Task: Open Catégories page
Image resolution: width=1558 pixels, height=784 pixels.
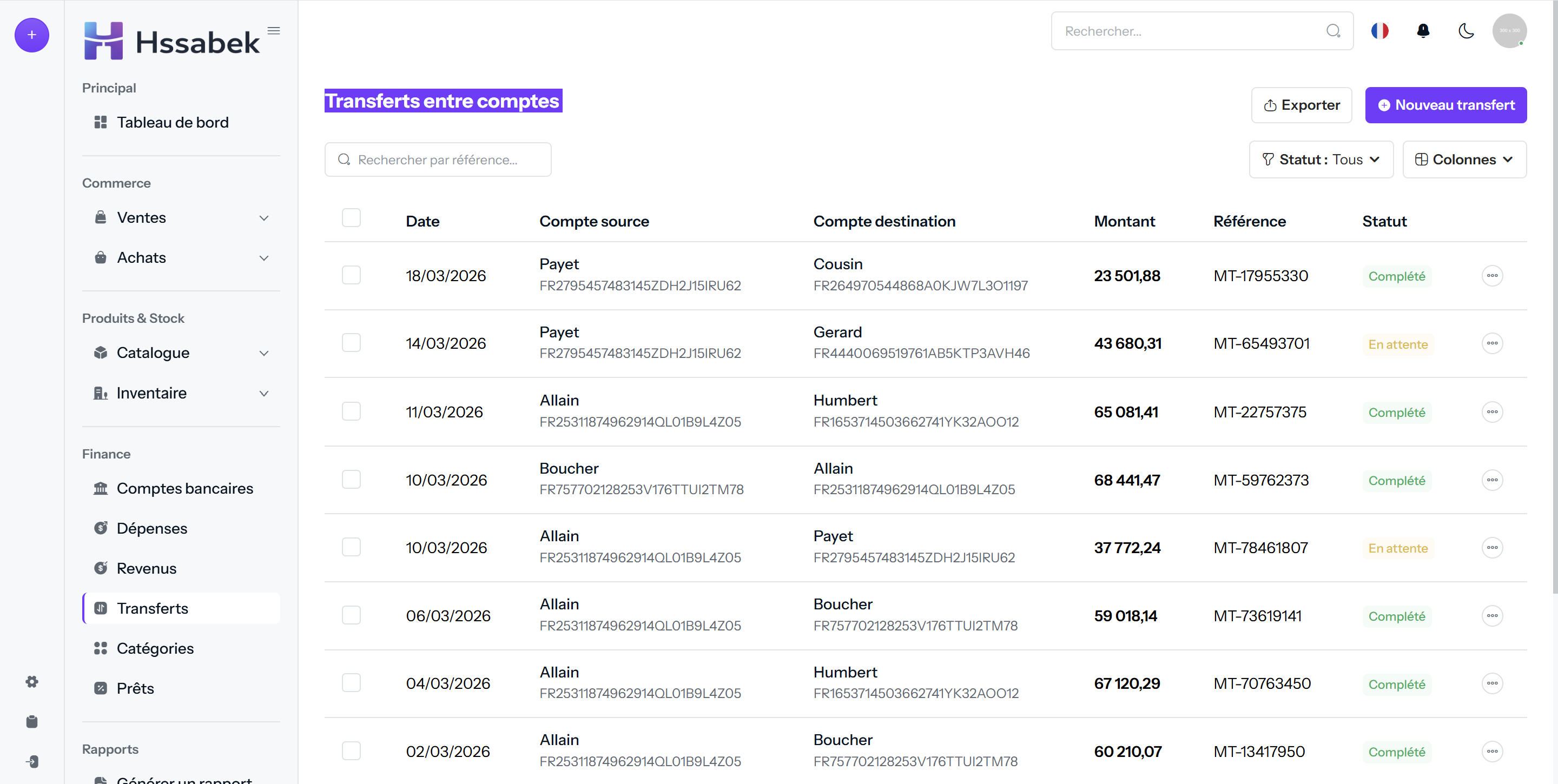Action: coord(181,649)
